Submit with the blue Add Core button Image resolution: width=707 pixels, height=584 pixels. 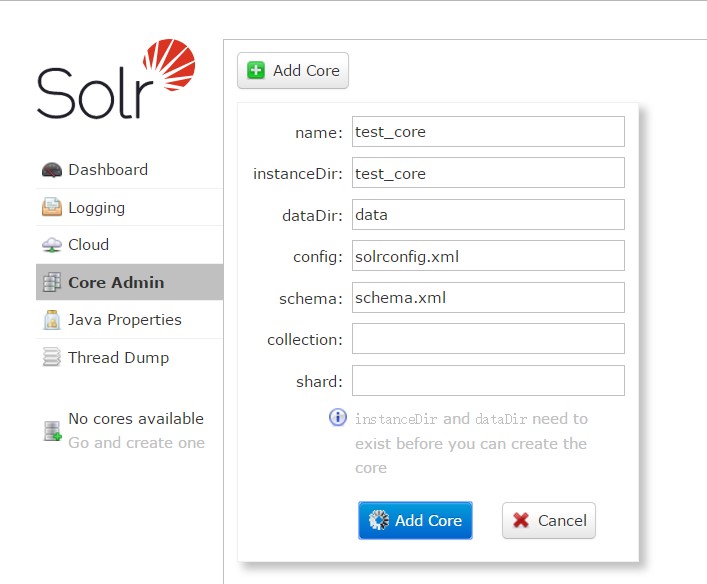coord(415,520)
